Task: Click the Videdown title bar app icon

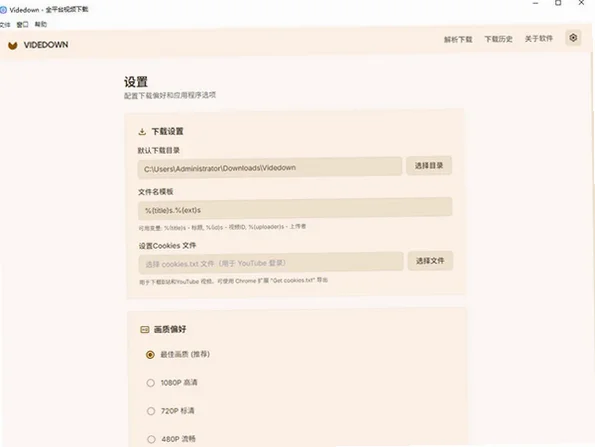Action: tap(3, 10)
